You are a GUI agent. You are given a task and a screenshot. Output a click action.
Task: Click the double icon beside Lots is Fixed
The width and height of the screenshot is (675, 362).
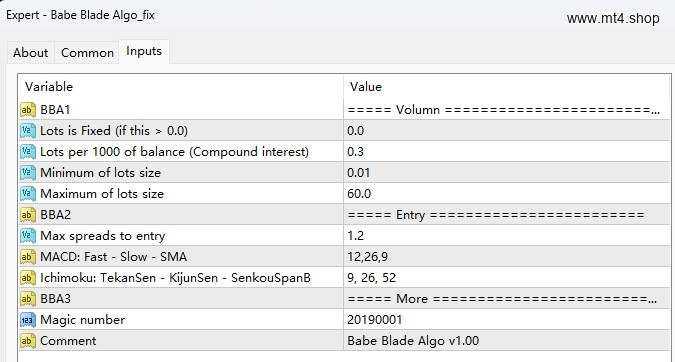pyautogui.click(x=28, y=131)
